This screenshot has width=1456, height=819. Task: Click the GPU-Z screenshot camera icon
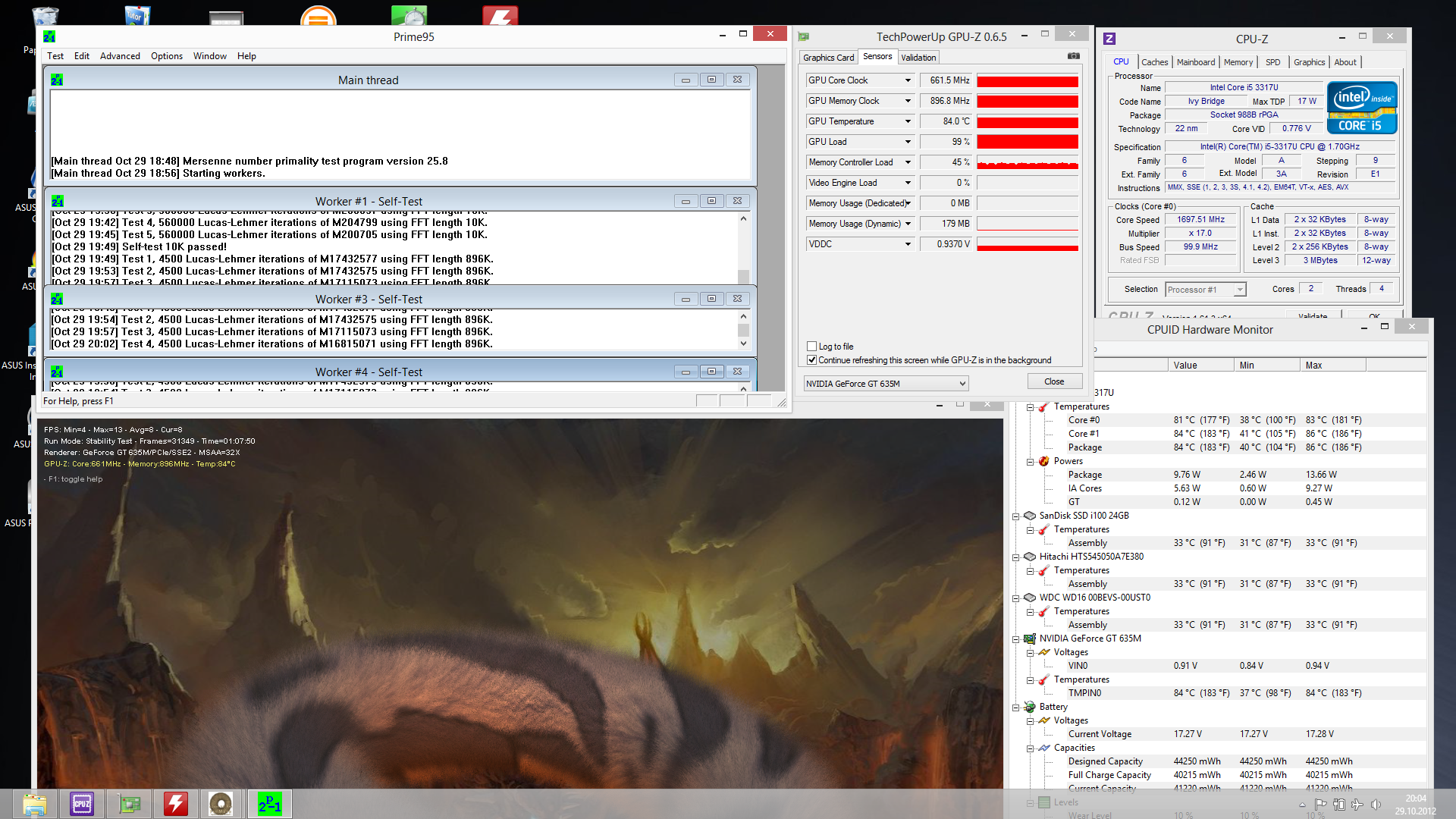1073,56
